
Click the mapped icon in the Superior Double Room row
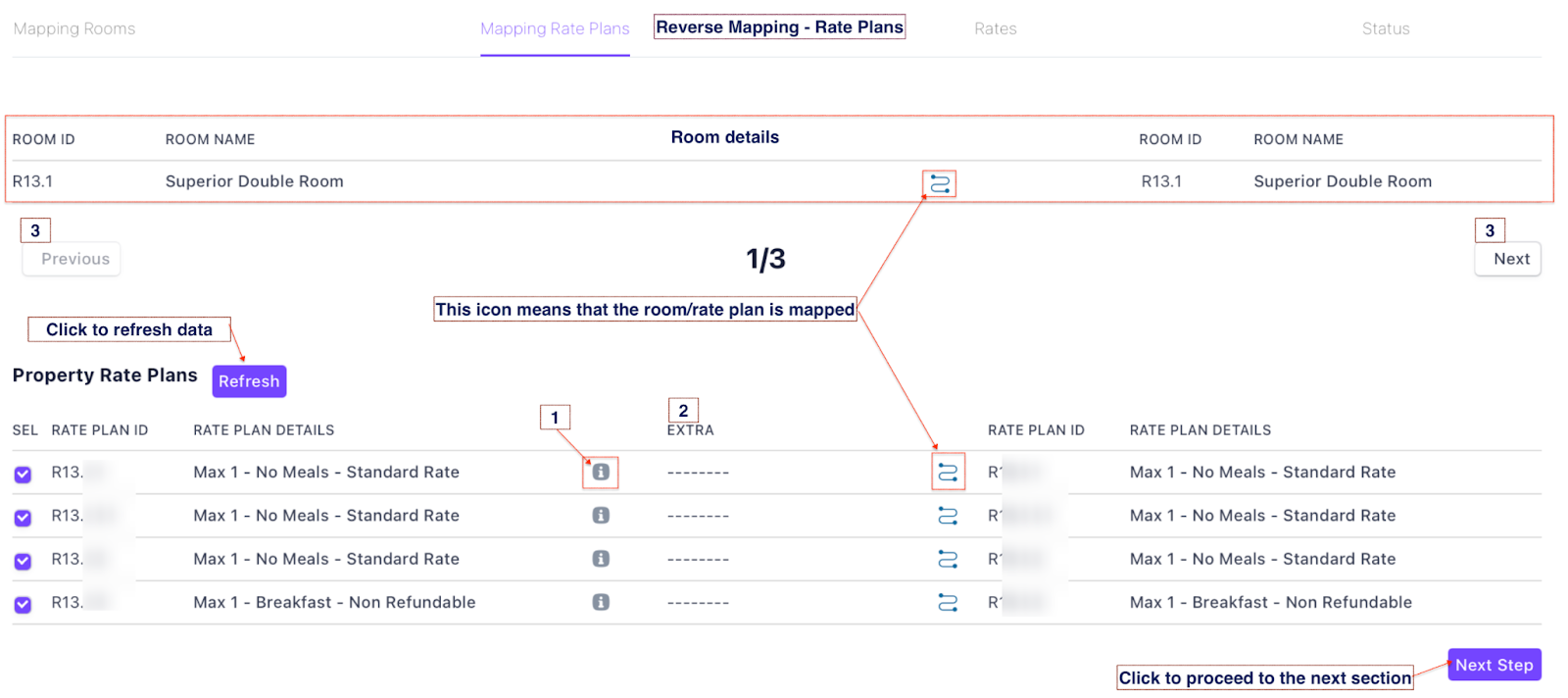[939, 183]
